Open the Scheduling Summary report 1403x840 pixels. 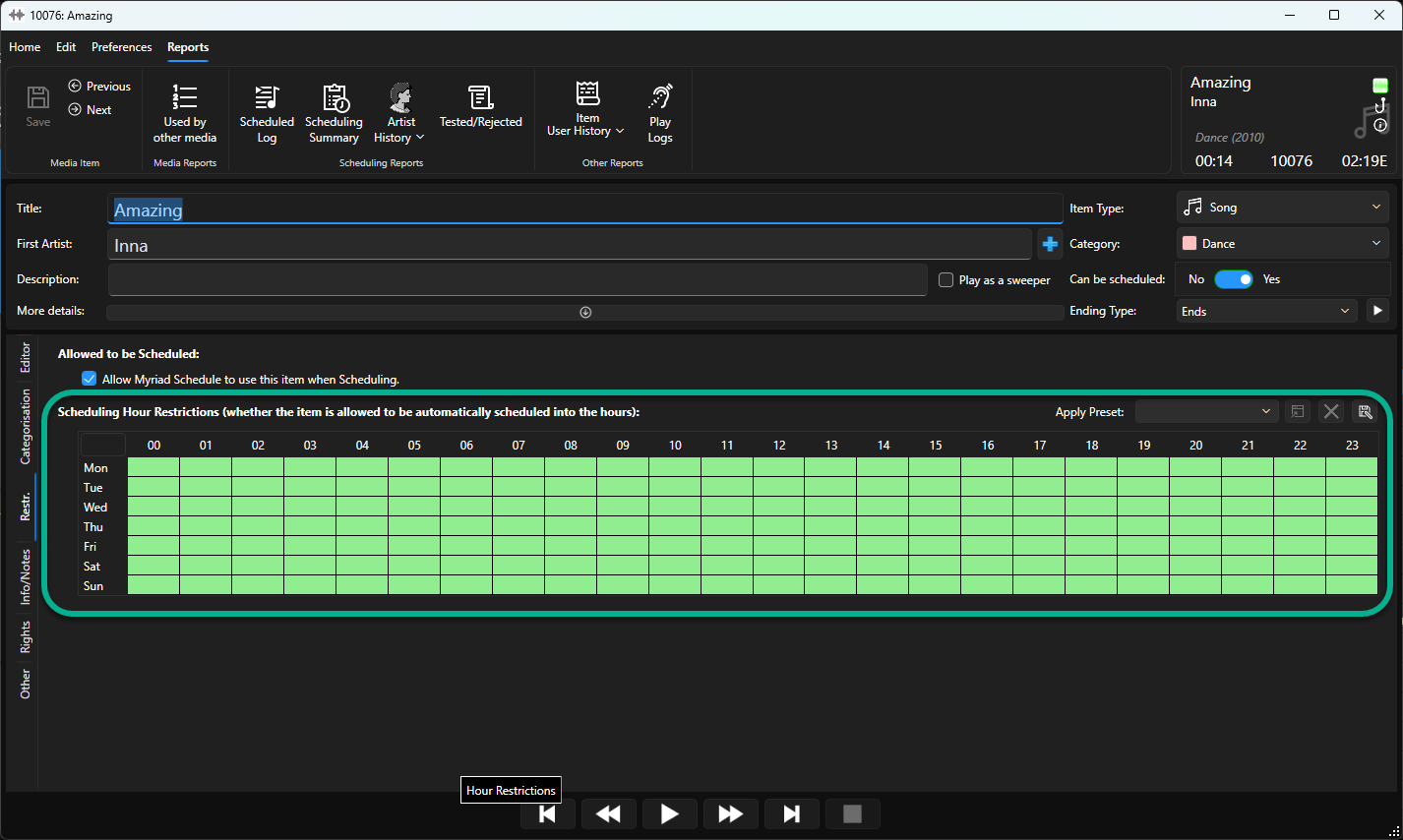pos(334,113)
